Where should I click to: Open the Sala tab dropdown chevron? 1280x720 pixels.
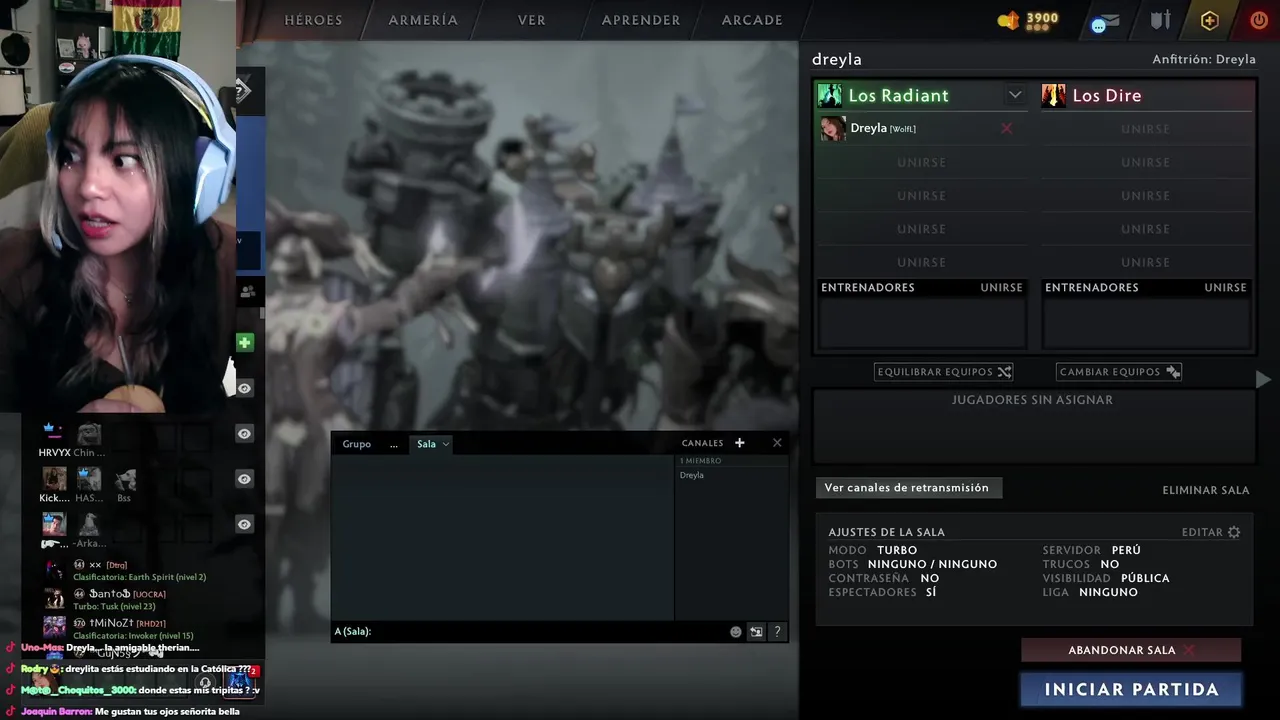point(446,444)
